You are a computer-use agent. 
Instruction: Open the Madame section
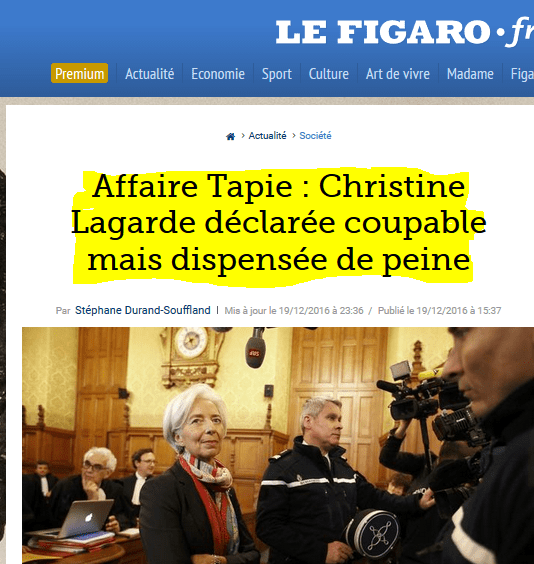pos(470,74)
